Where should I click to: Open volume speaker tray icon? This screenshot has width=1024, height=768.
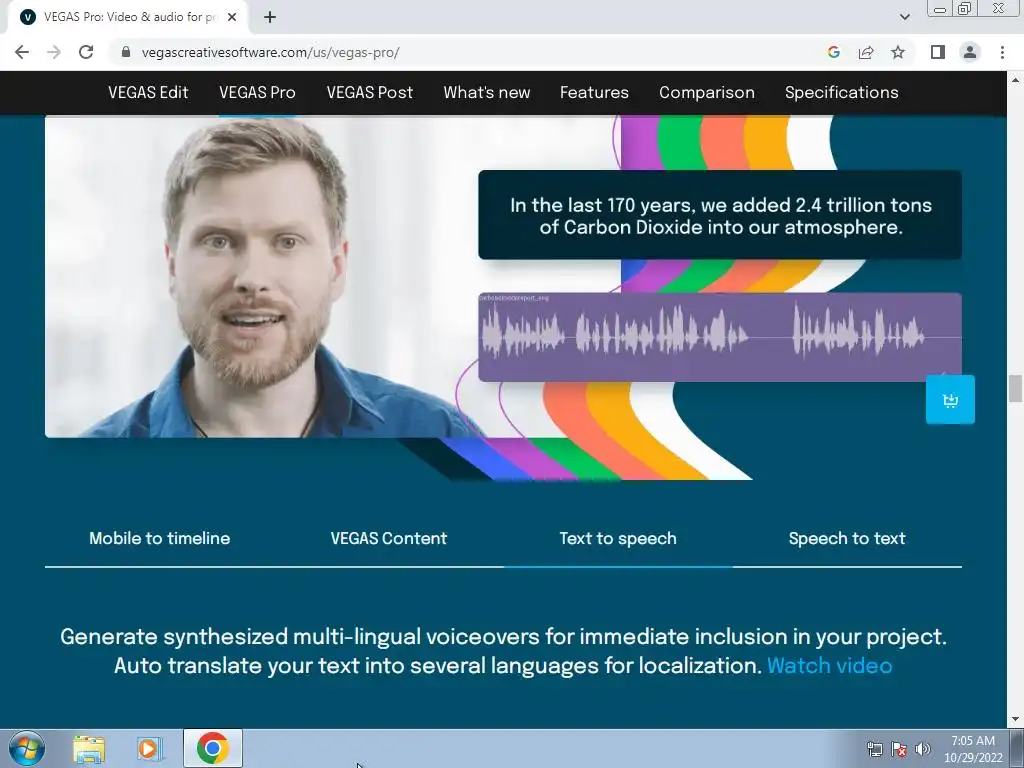click(923, 749)
